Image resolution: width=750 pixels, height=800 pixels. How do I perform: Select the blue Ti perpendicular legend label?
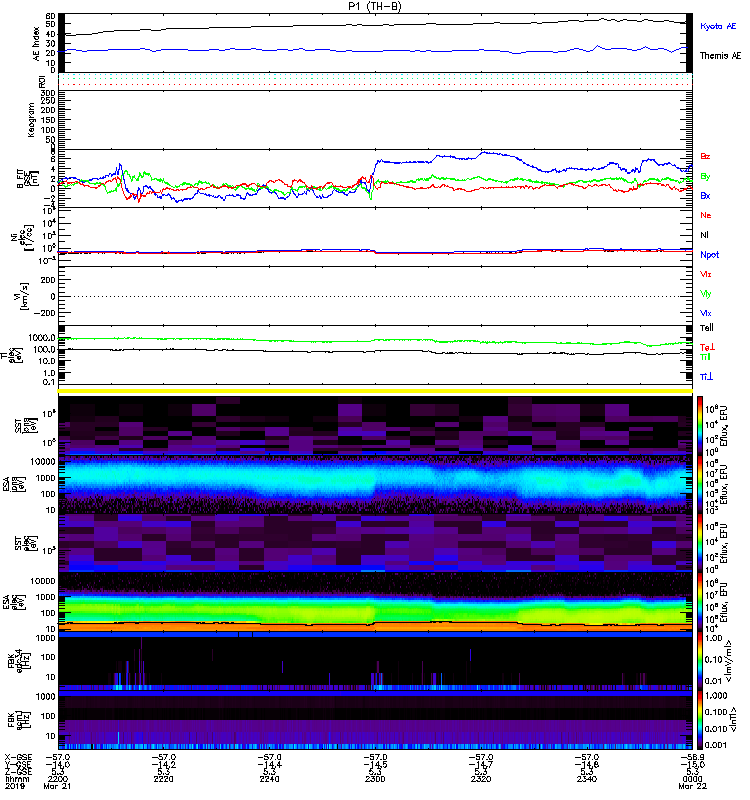[x=706, y=377]
